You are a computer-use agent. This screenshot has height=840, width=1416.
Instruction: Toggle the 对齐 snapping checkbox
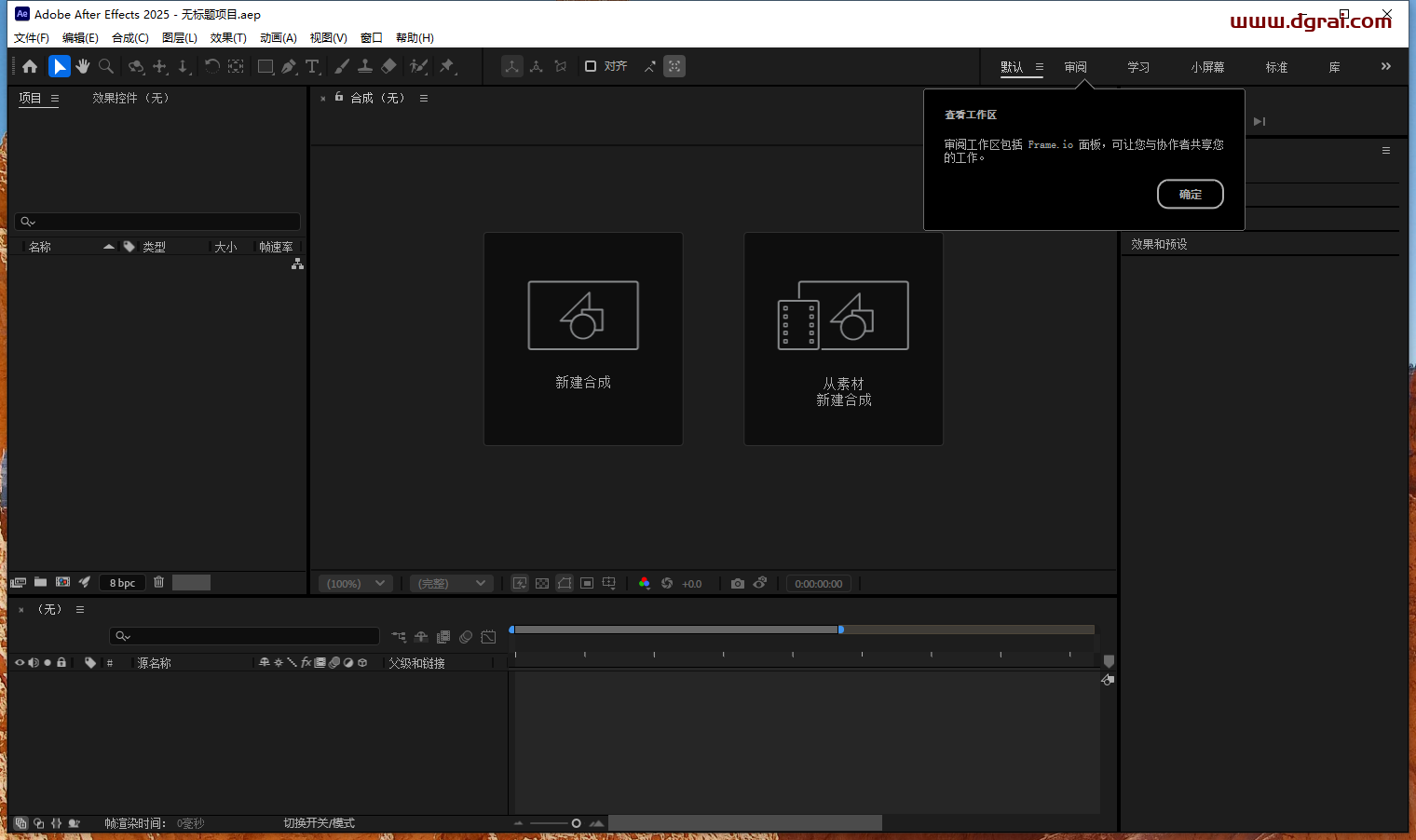pyautogui.click(x=591, y=66)
